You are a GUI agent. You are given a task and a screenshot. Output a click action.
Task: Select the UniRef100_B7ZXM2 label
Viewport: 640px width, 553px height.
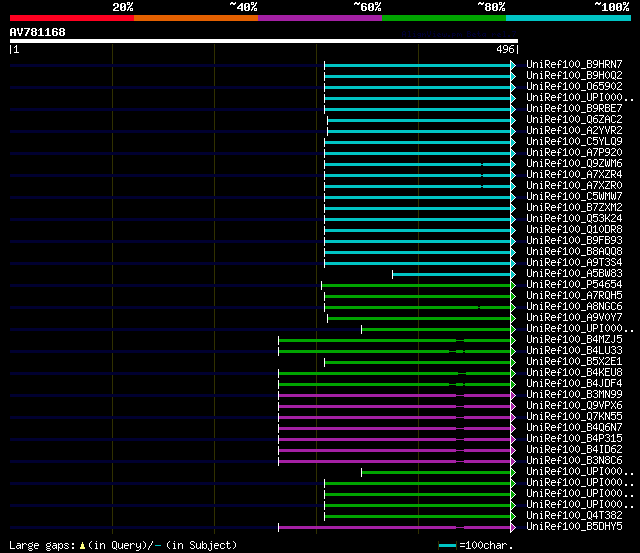pyautogui.click(x=574, y=208)
